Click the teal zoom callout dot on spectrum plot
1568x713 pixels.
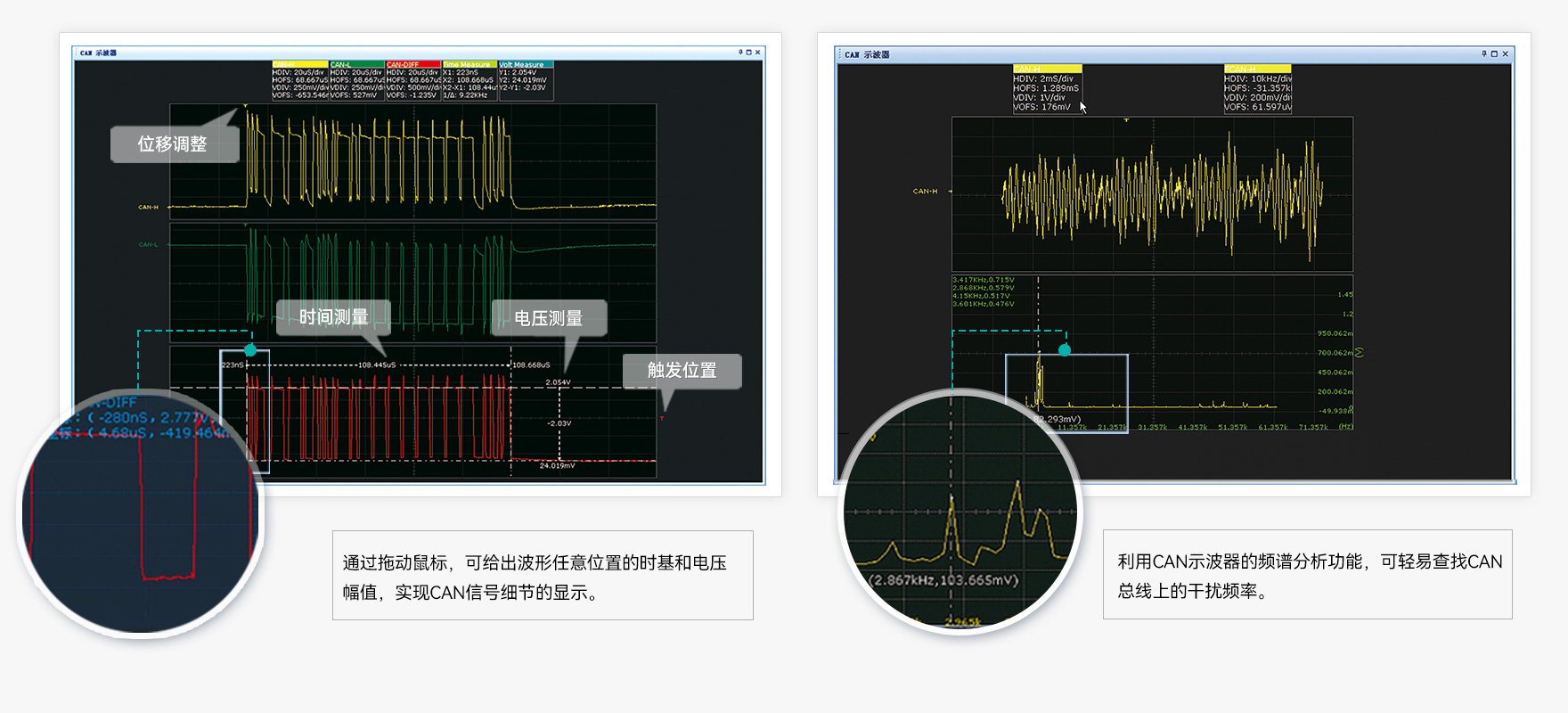pos(1065,350)
